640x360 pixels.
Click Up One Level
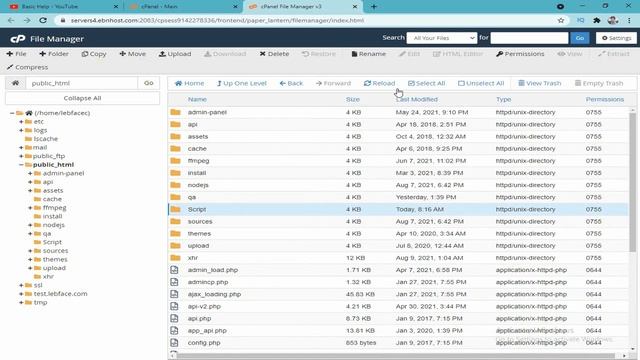point(242,83)
